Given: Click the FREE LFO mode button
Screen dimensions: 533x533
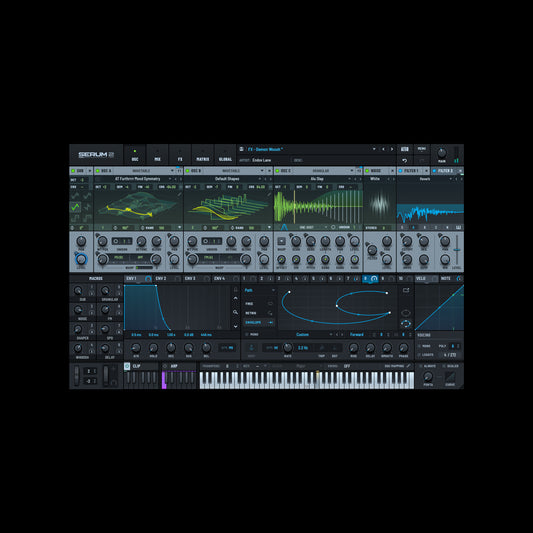Looking at the screenshot, I should coord(259,304).
